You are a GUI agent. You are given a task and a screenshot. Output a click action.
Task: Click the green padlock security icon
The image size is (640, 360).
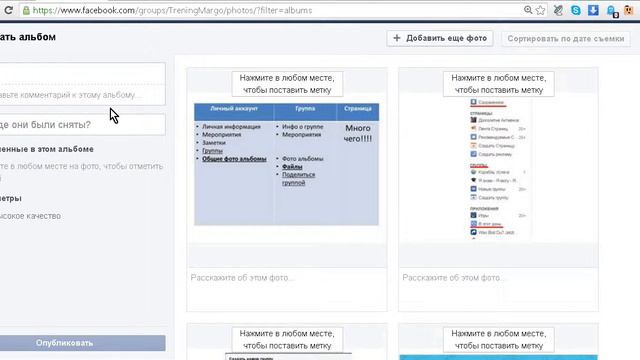point(26,11)
